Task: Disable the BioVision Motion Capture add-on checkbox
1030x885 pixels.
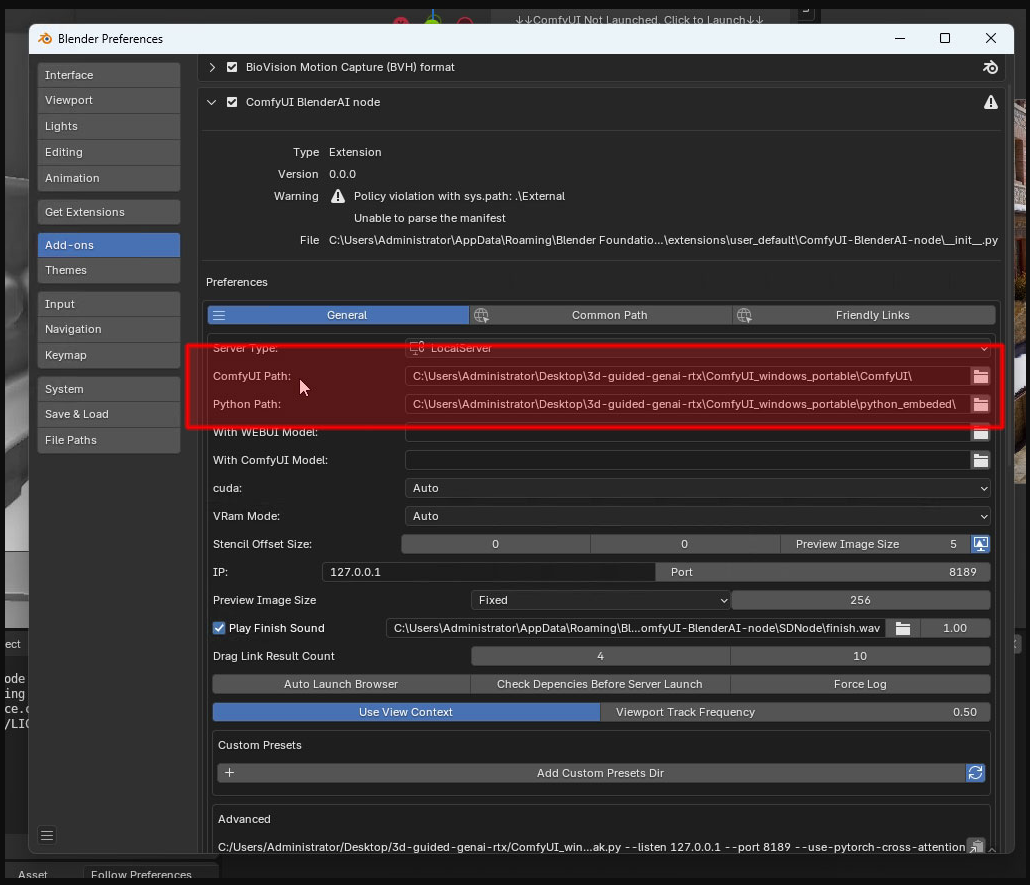Action: 232,67
